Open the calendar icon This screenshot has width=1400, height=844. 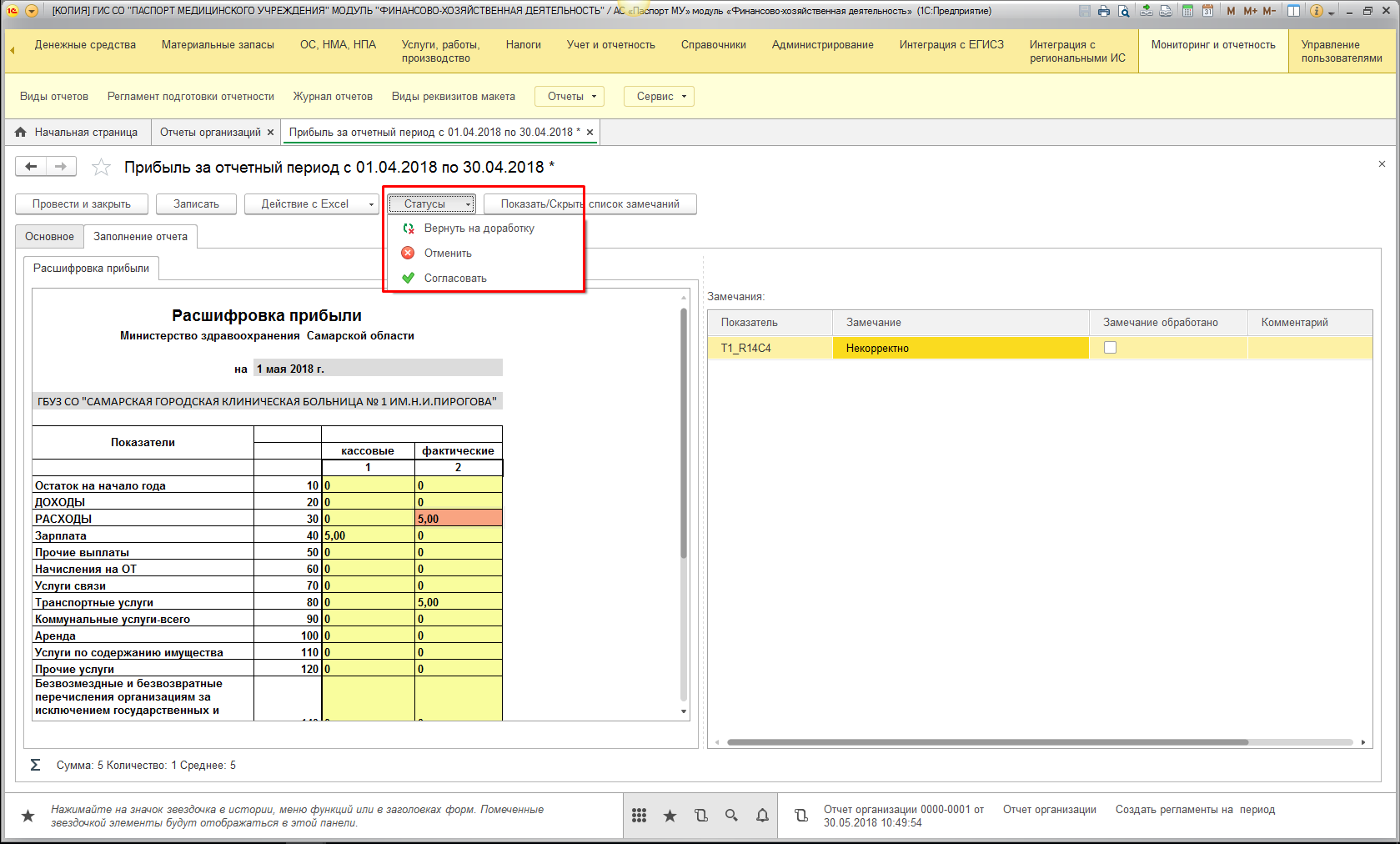click(x=1207, y=11)
